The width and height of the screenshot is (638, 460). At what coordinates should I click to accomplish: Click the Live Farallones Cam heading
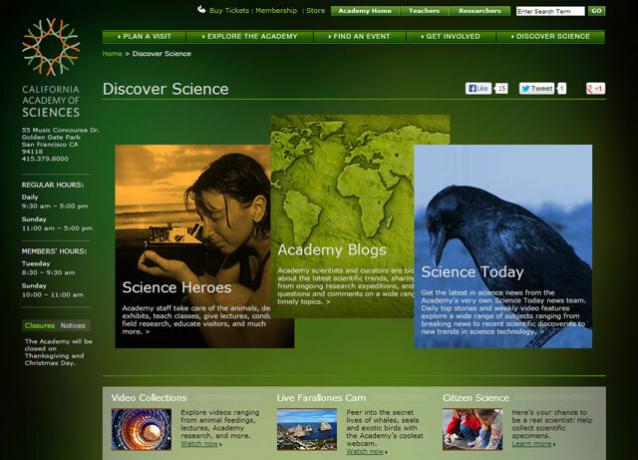(x=321, y=397)
